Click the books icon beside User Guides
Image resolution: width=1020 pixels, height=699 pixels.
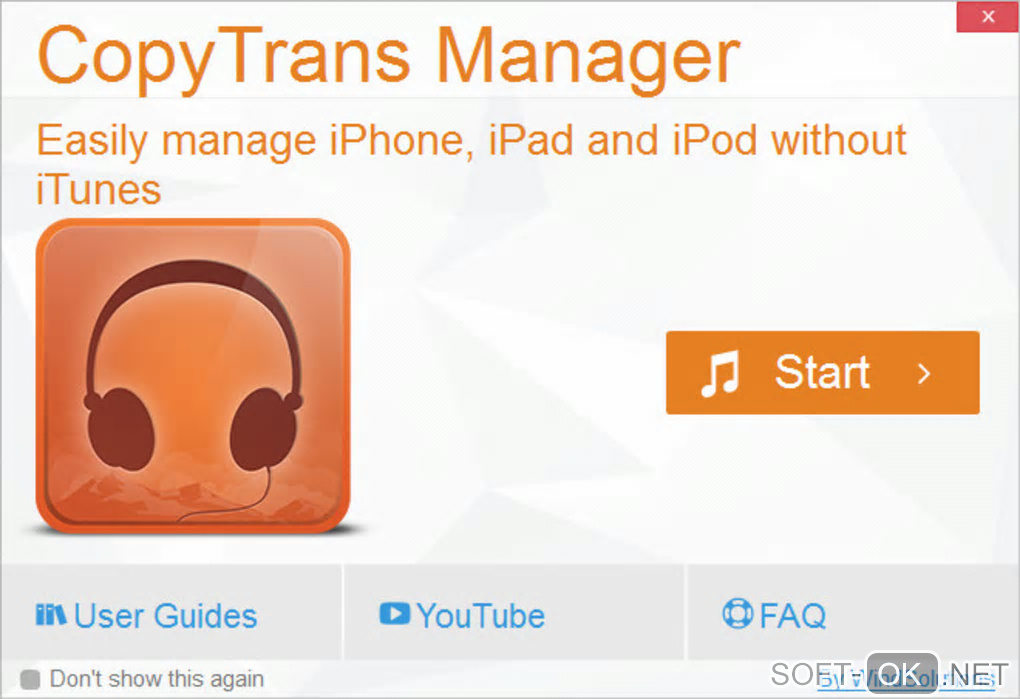pyautogui.click(x=51, y=614)
